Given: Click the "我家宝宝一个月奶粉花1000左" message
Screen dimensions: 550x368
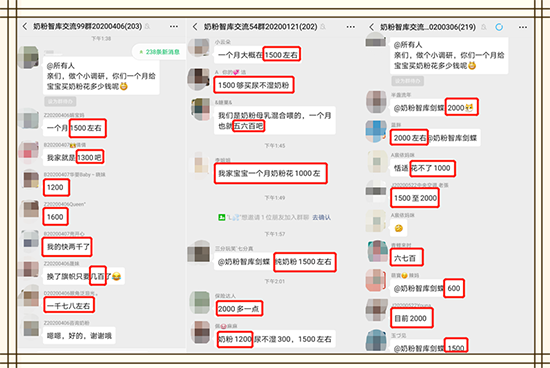Looking at the screenshot, I should point(270,173).
